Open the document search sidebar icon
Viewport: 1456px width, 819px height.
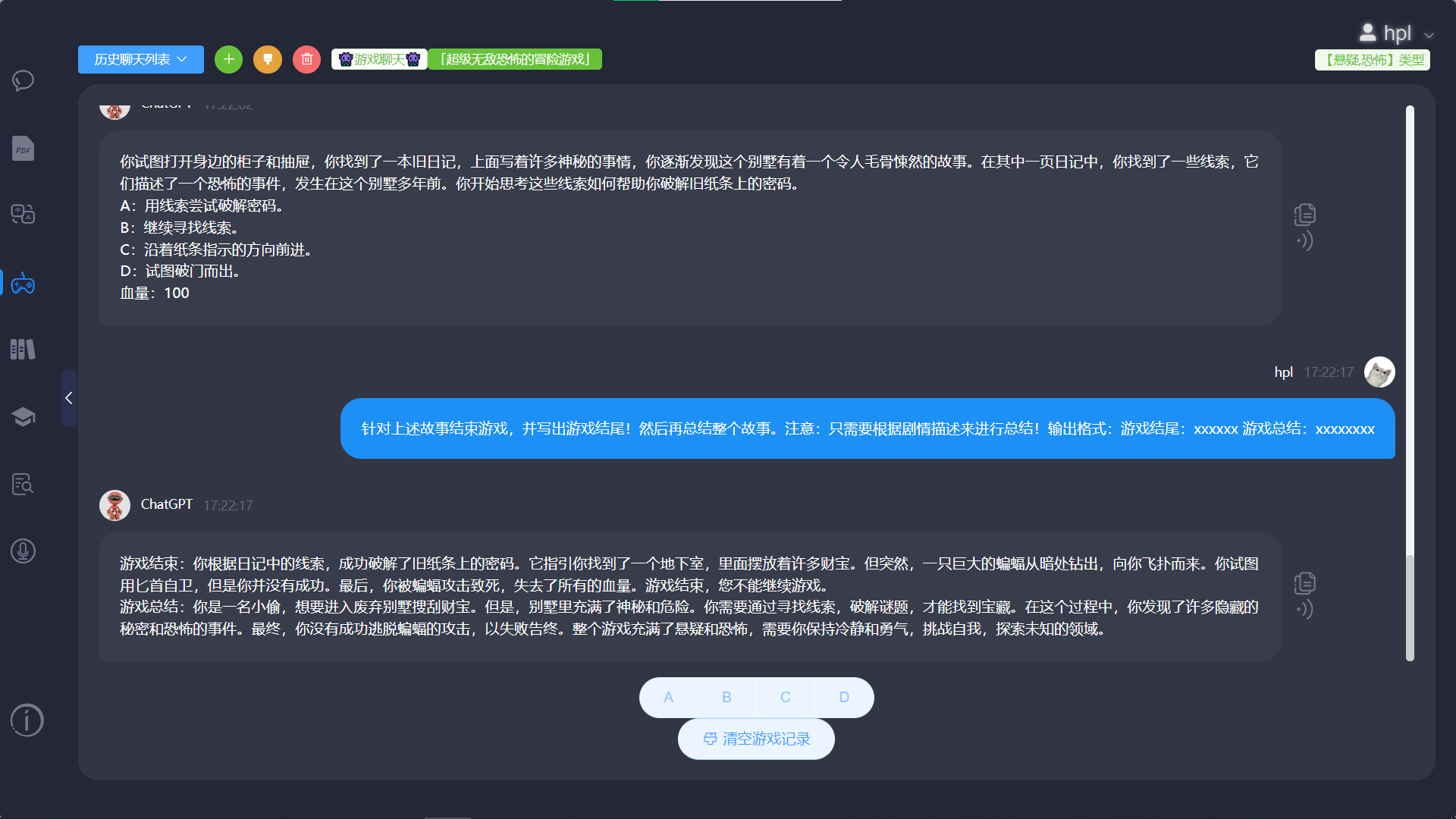(x=23, y=484)
